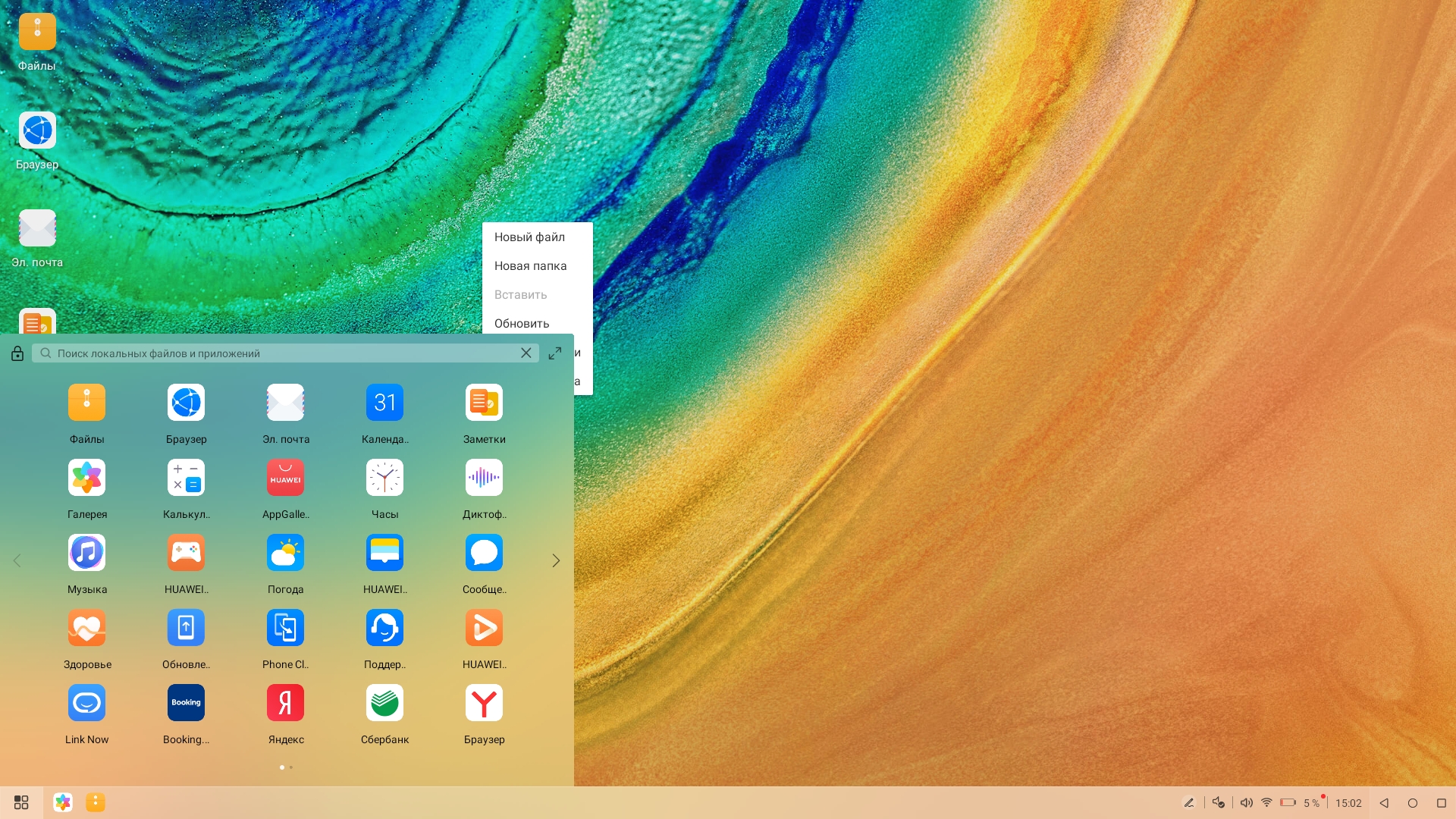Expand launcher to full screen

(x=555, y=353)
